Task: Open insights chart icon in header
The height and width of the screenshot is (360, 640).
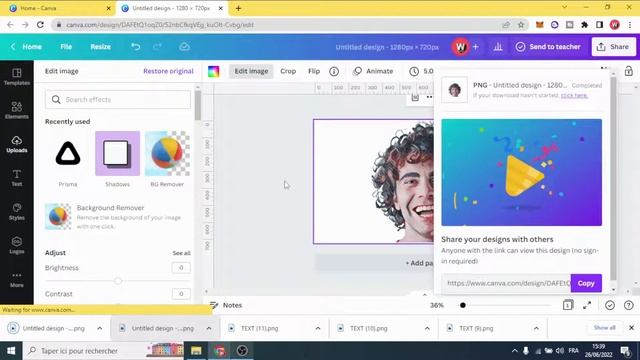Action: click(498, 47)
